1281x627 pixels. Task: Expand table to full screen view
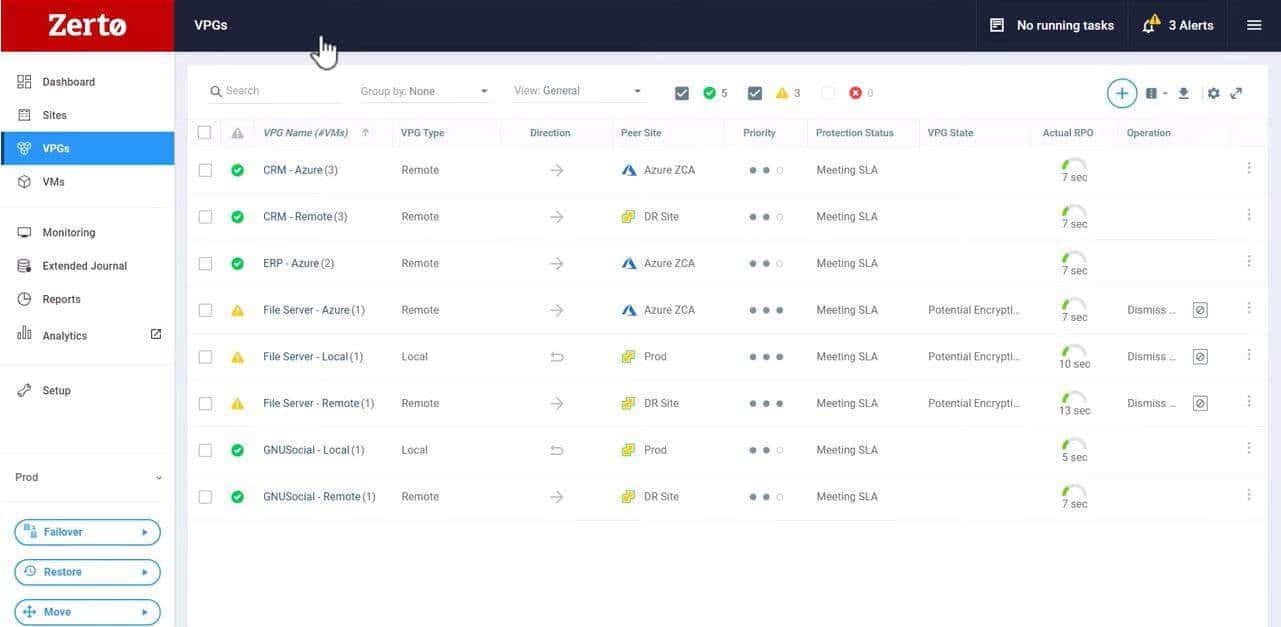click(1237, 93)
